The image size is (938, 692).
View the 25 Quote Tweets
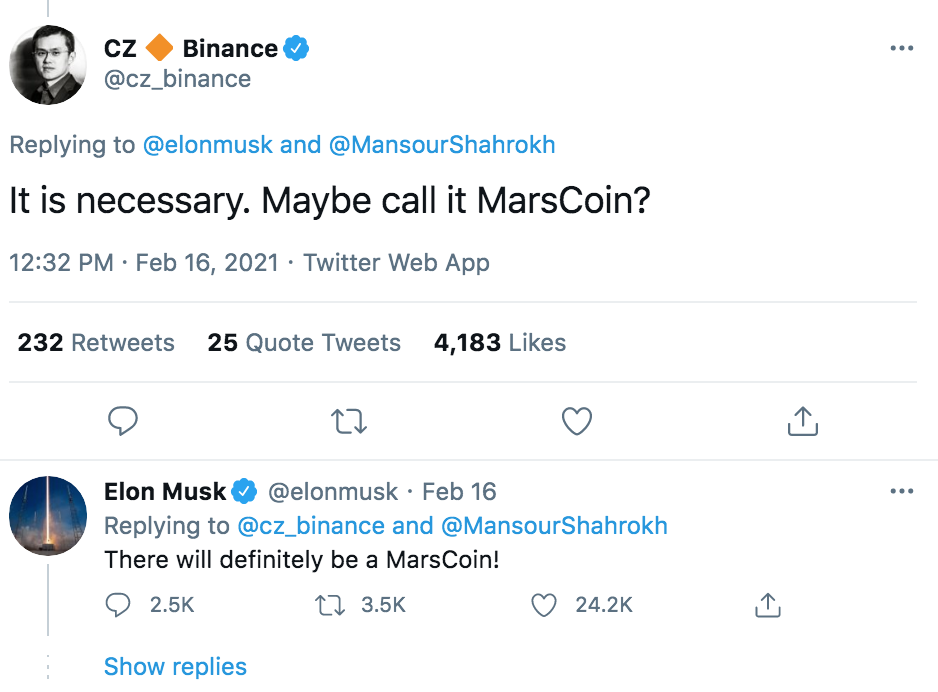[x=304, y=342]
